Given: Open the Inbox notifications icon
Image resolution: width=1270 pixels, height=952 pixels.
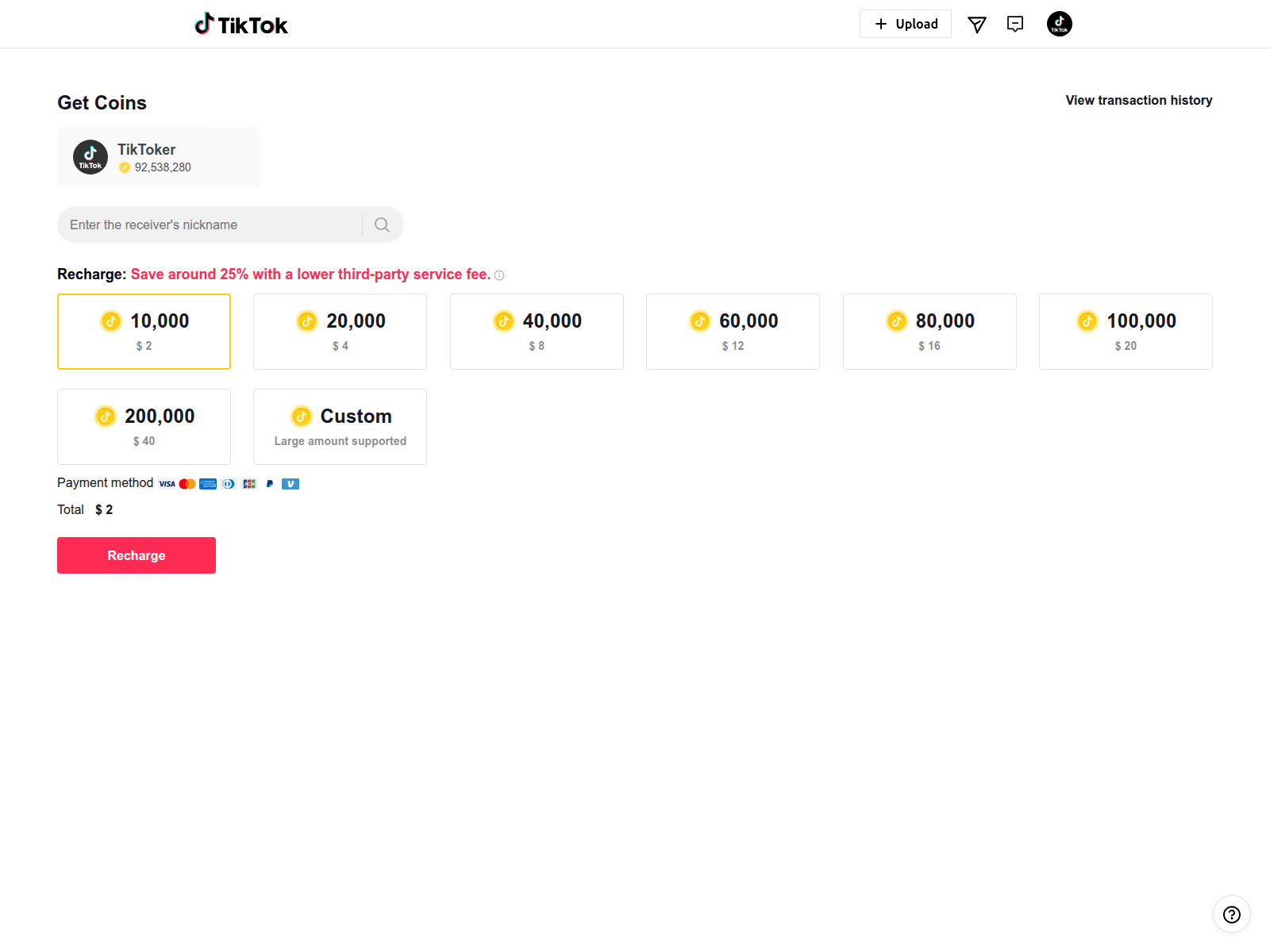Looking at the screenshot, I should 1015,24.
